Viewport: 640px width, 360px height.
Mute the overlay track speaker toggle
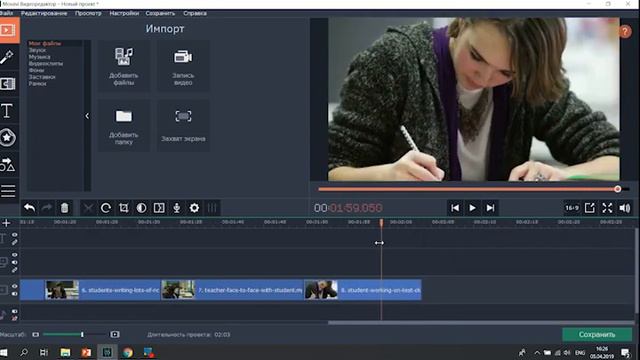click(x=15, y=262)
